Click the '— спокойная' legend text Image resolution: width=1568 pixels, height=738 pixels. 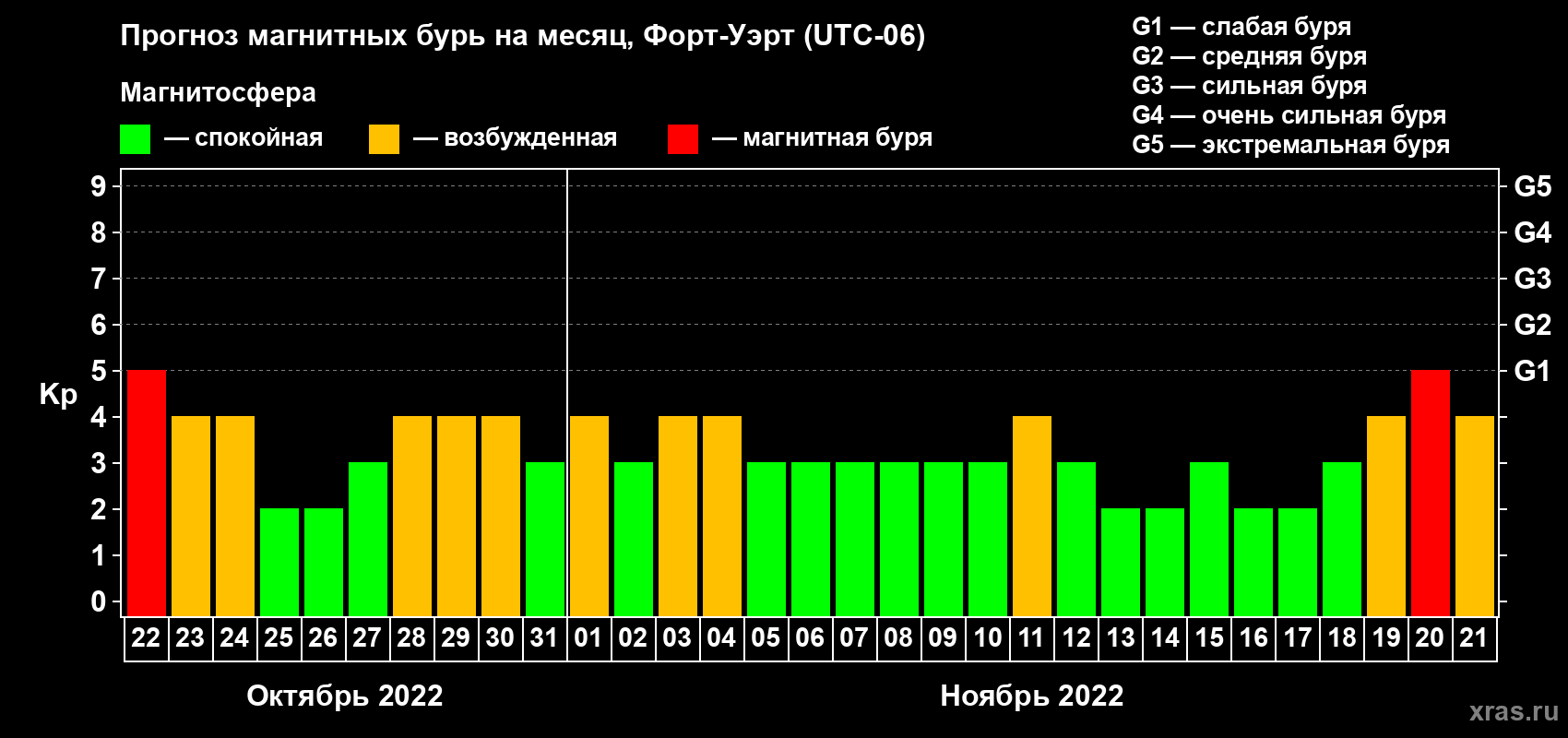point(244,137)
